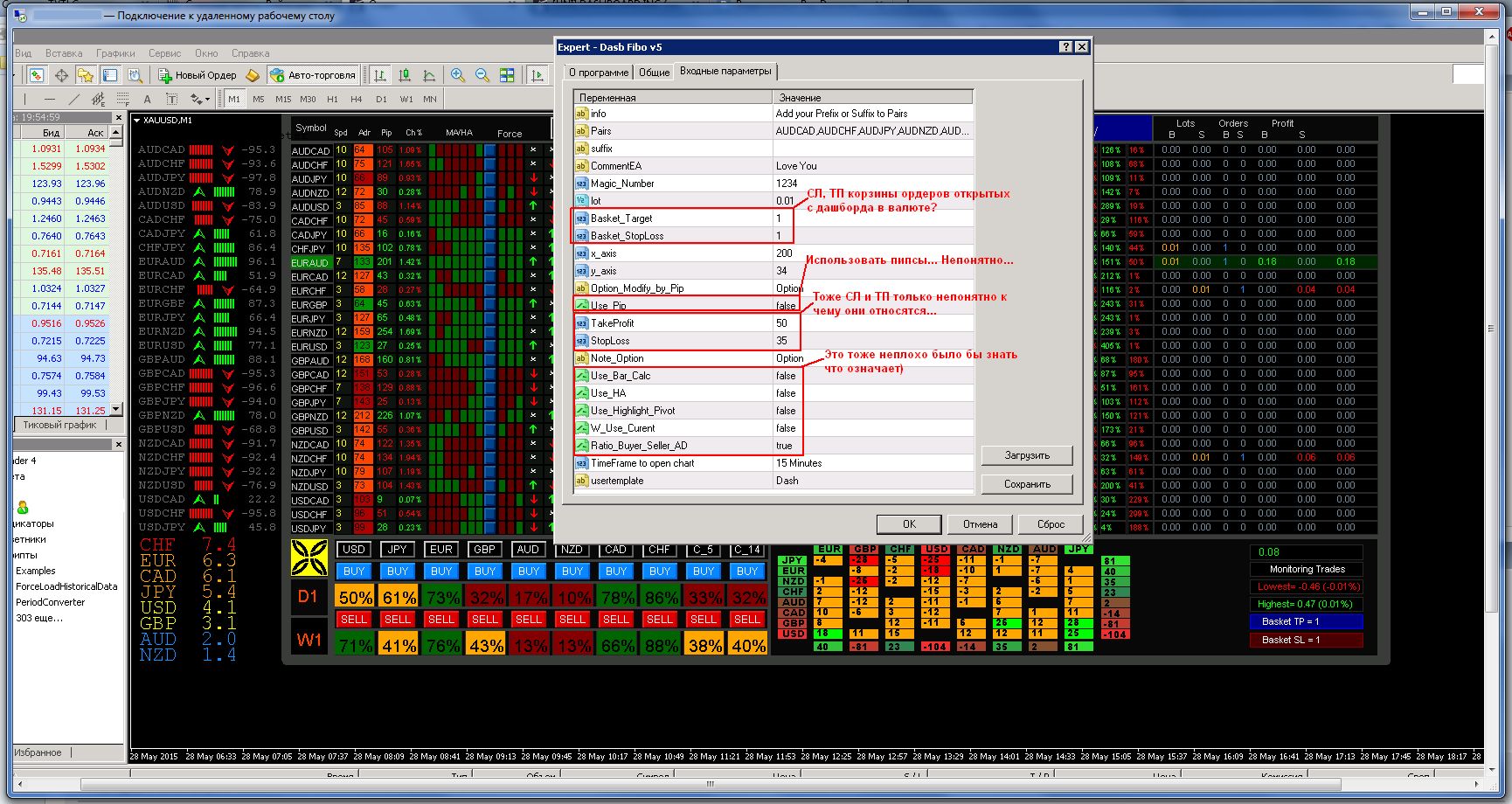Select the trendline drawing tool
Screen dimensions: 1512x804
[74, 100]
